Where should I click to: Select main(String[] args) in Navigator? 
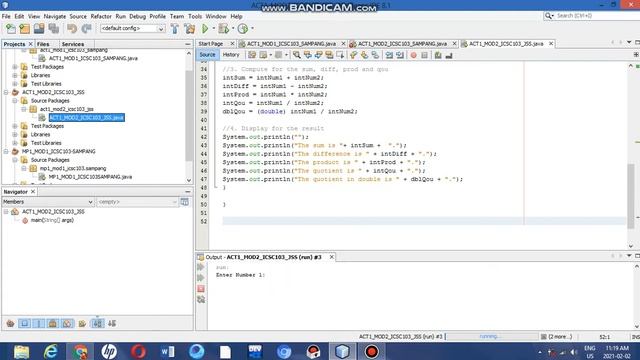pyautogui.click(x=52, y=220)
